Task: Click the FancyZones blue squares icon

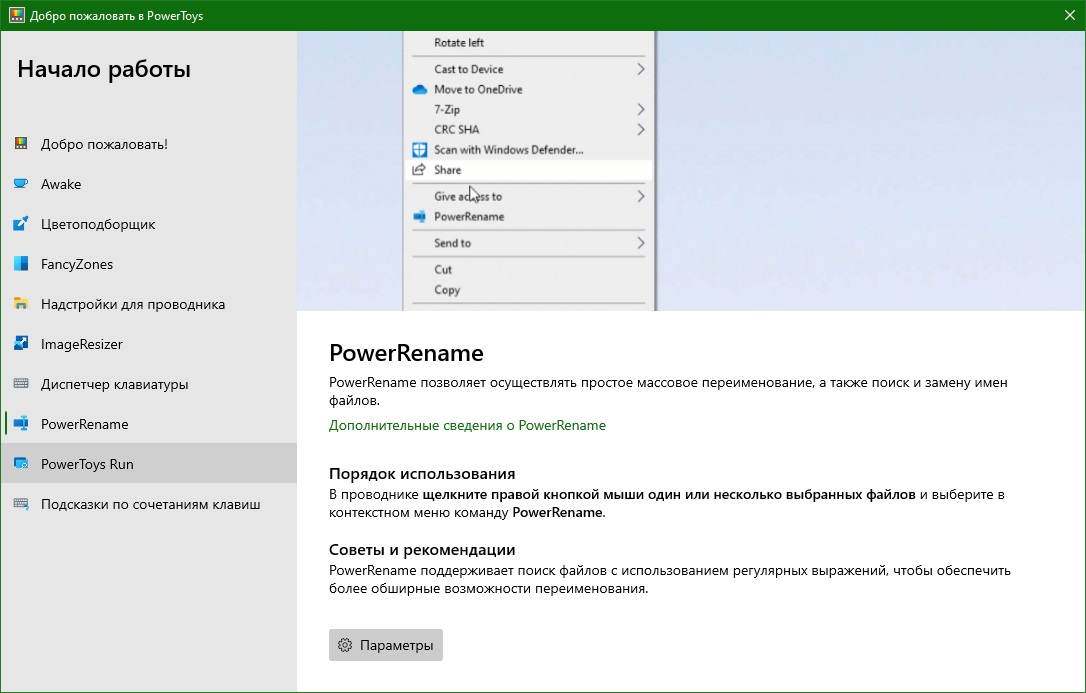Action: point(22,264)
